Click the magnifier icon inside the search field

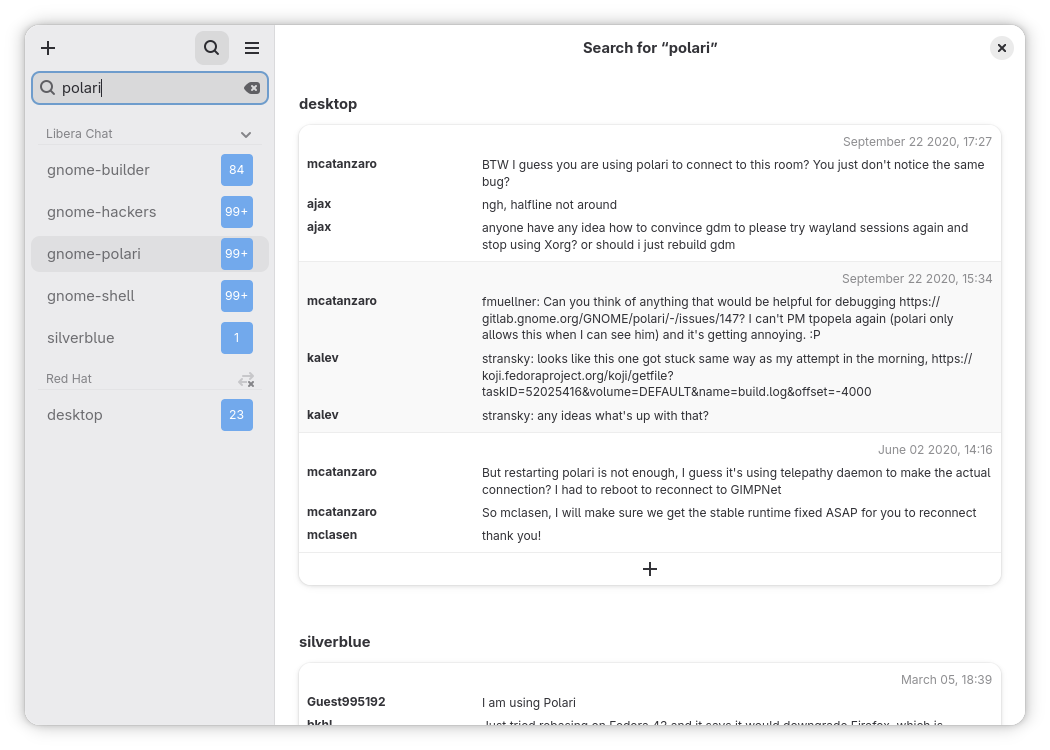[x=47, y=88]
